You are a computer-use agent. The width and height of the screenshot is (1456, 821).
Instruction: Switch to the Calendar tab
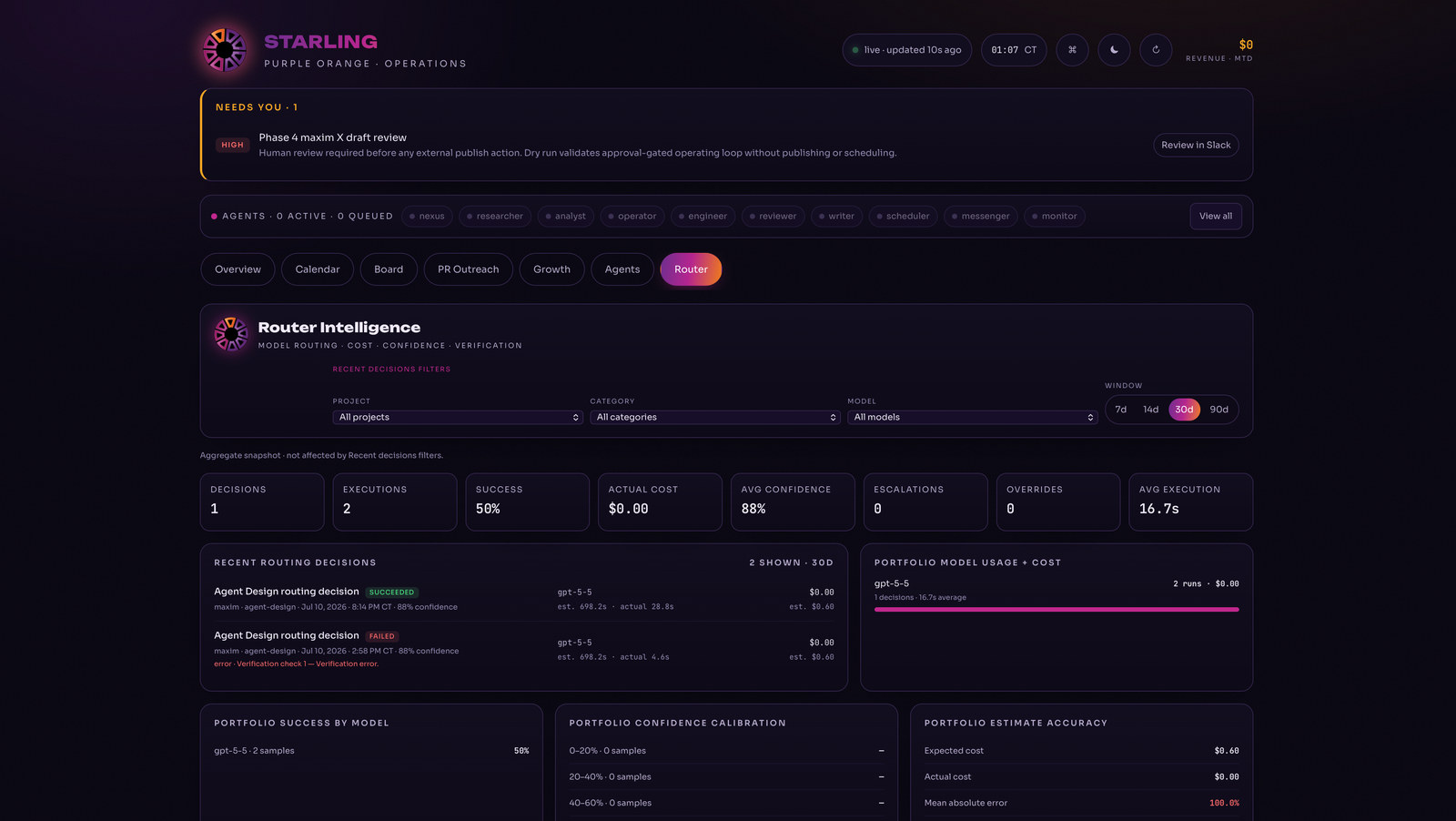(318, 269)
